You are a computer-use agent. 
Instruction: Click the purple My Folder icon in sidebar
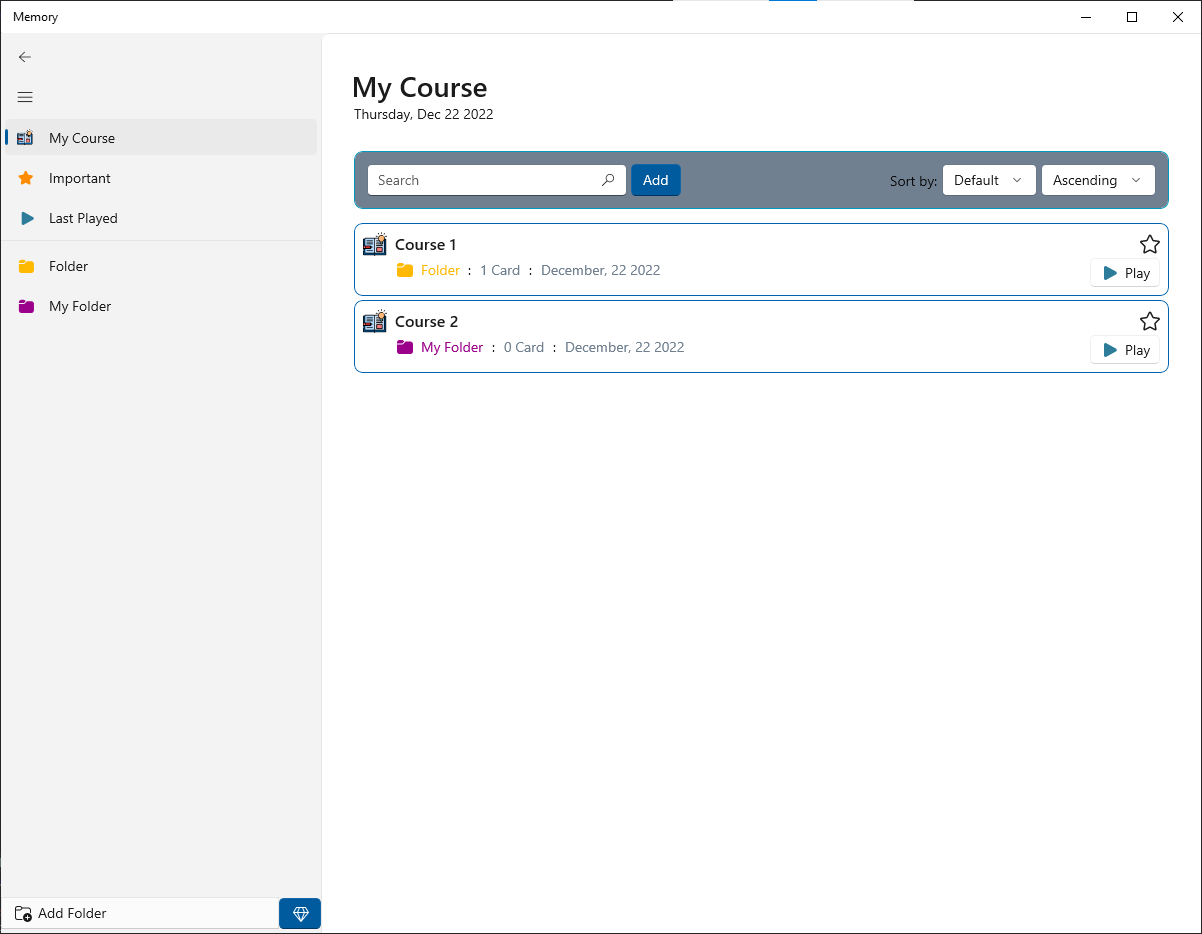click(26, 306)
